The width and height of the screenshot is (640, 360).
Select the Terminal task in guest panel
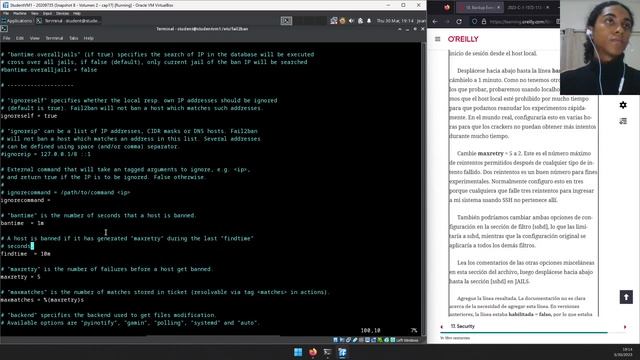(68, 21)
